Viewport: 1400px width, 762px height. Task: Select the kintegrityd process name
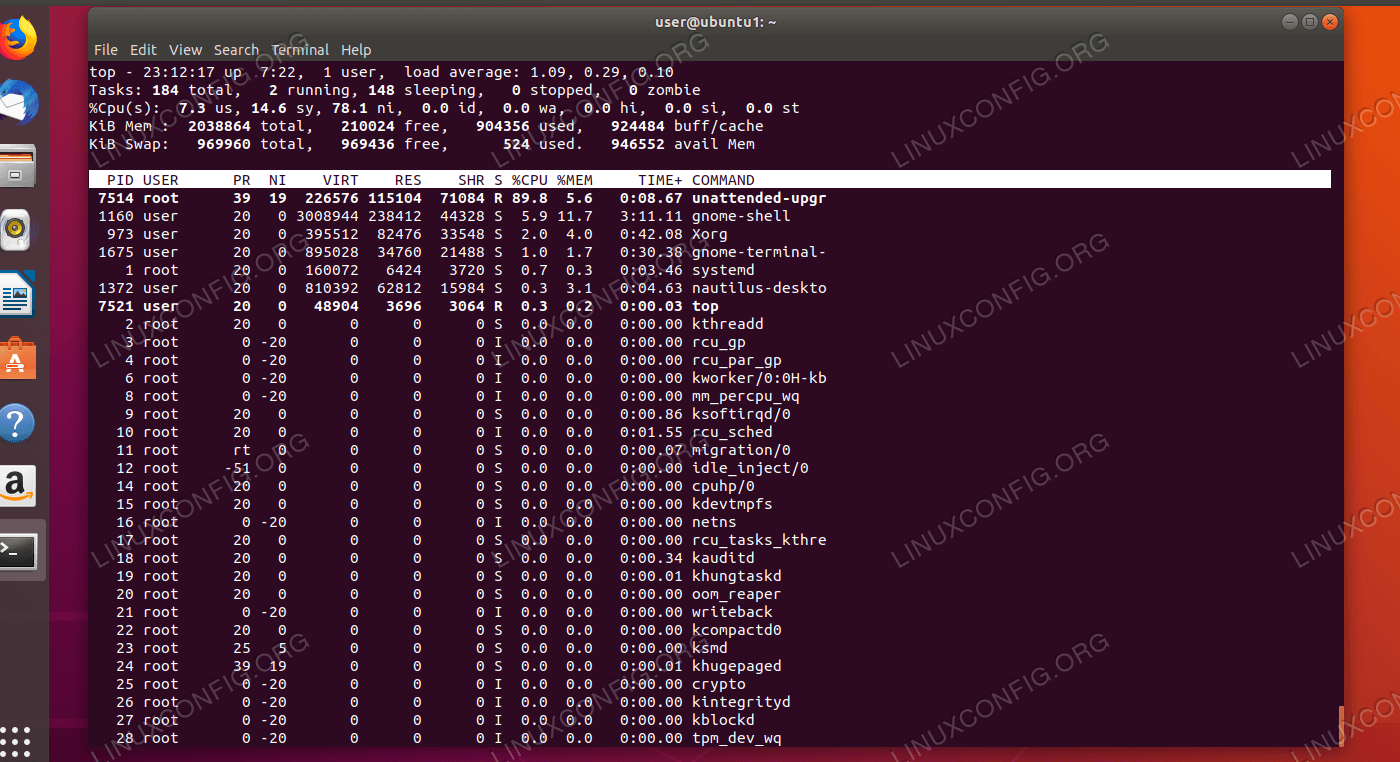(741, 702)
